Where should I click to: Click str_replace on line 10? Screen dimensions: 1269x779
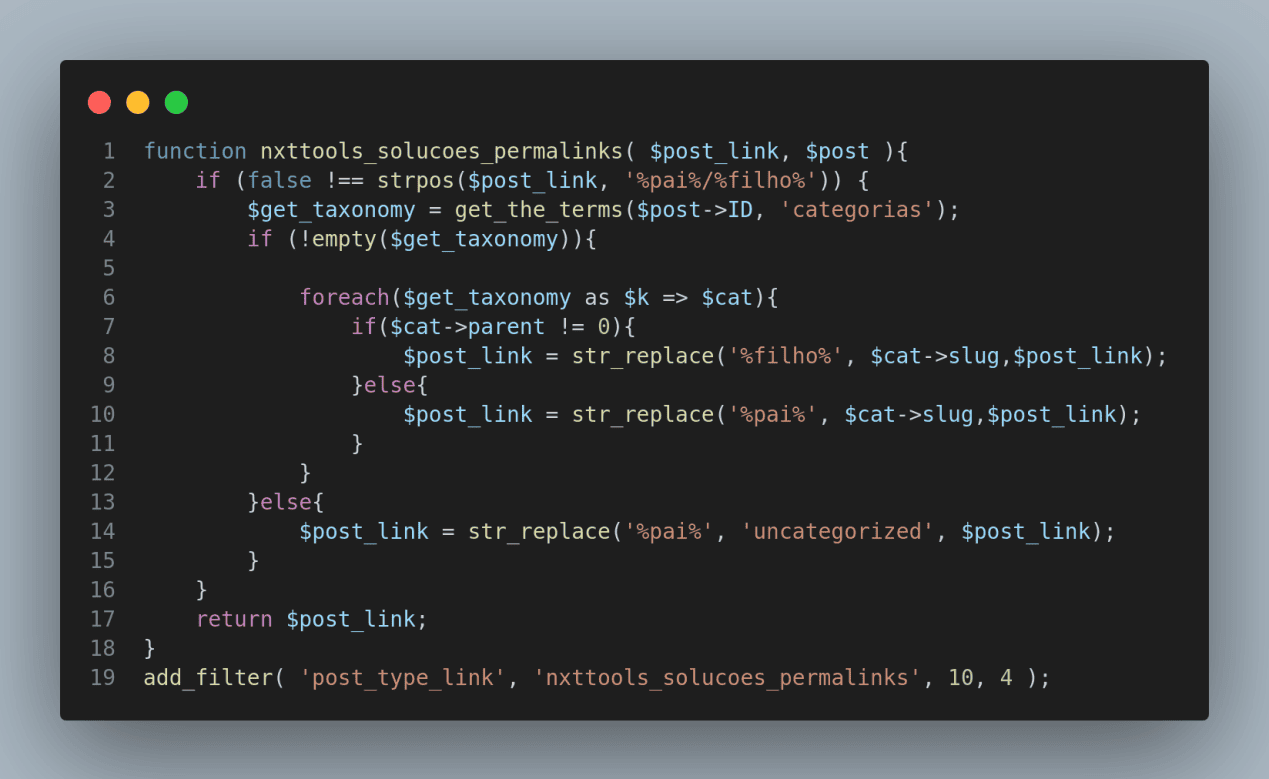(643, 414)
